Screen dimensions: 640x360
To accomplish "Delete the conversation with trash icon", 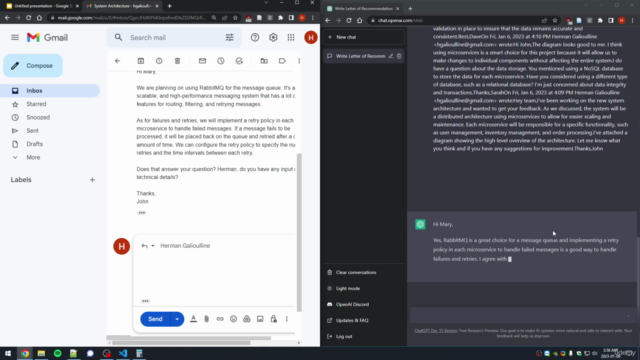I will point(399,56).
